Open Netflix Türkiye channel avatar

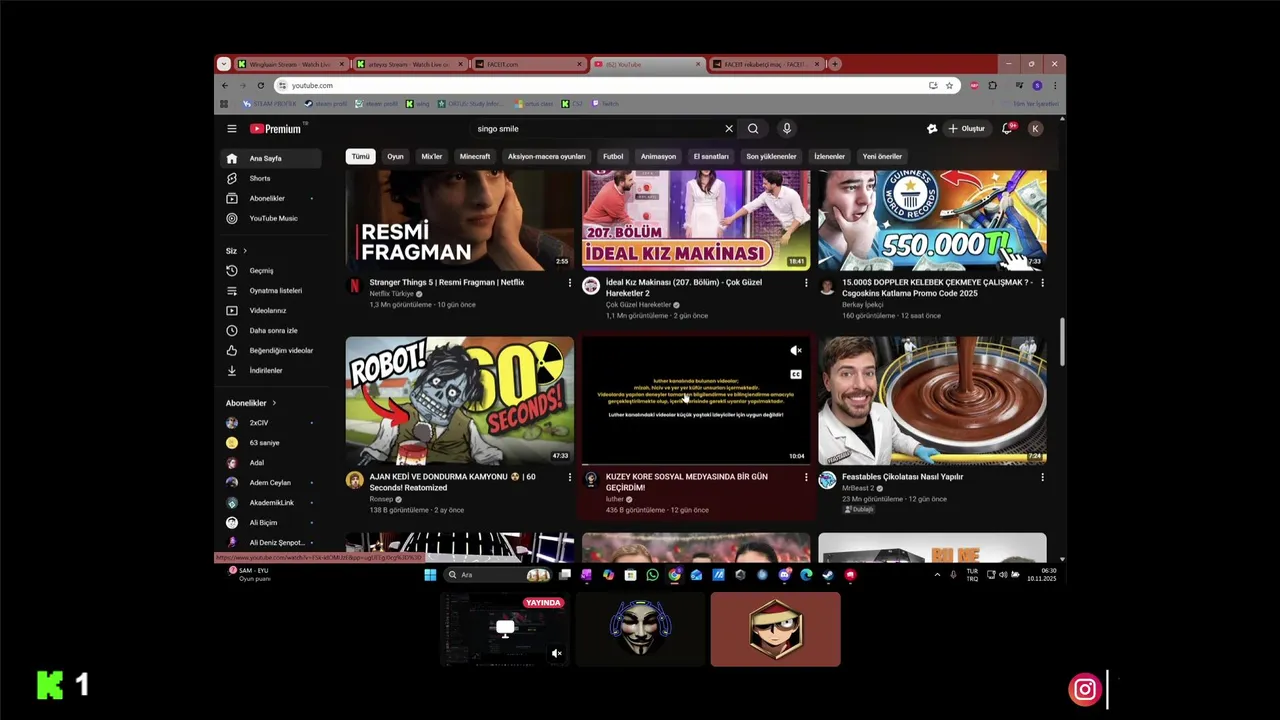[354, 286]
